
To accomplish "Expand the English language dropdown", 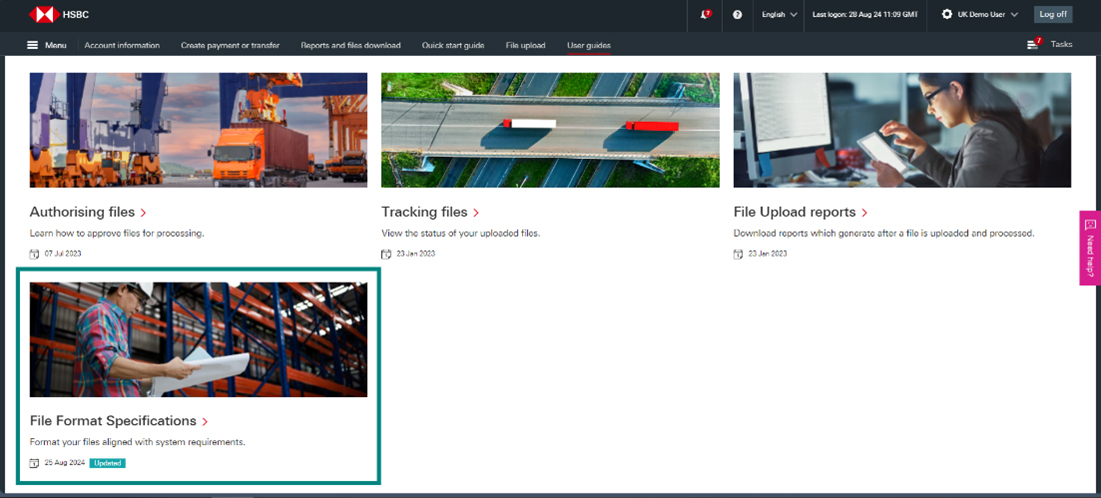I will [x=779, y=14].
